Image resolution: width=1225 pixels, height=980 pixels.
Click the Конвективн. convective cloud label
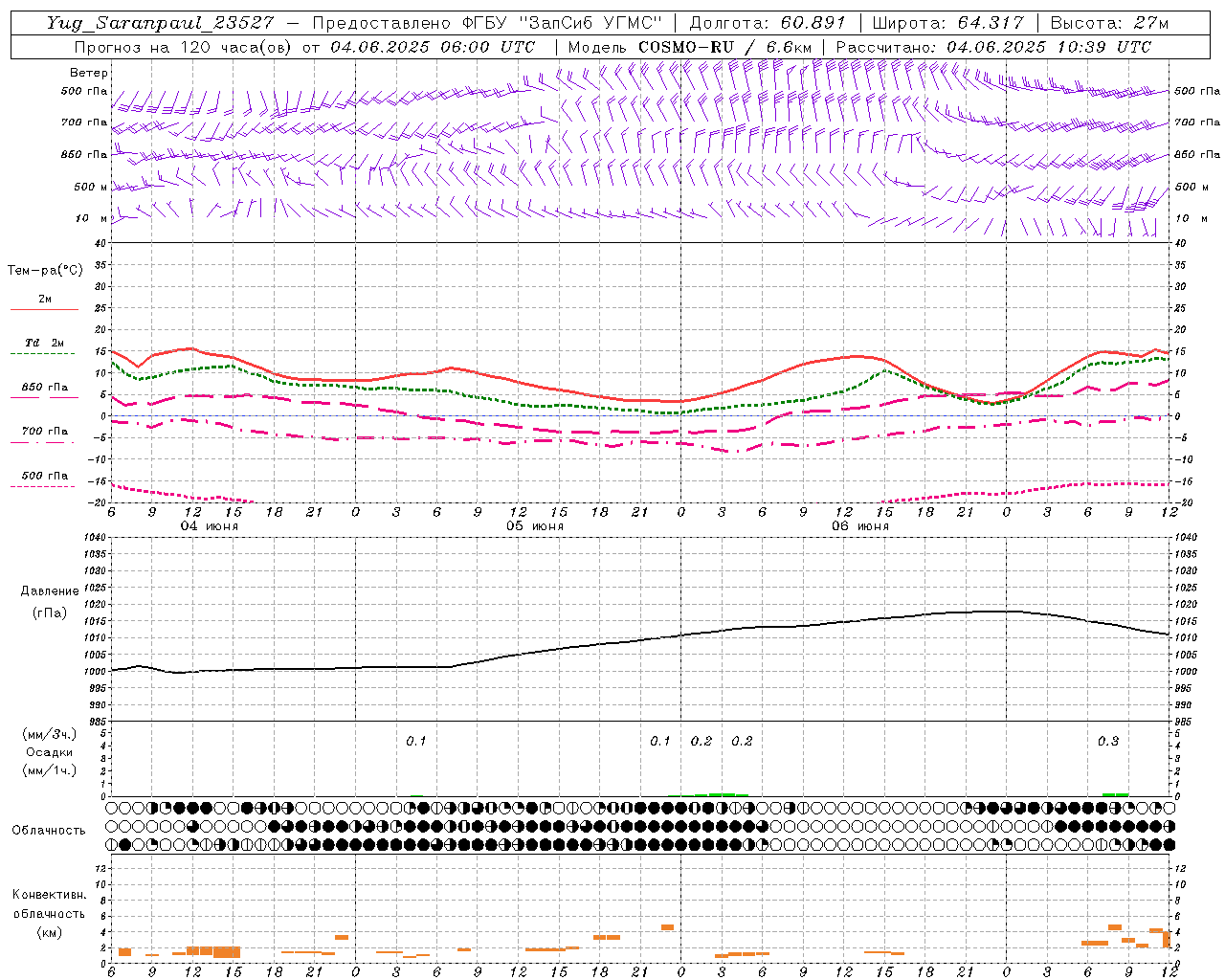pos(50,895)
